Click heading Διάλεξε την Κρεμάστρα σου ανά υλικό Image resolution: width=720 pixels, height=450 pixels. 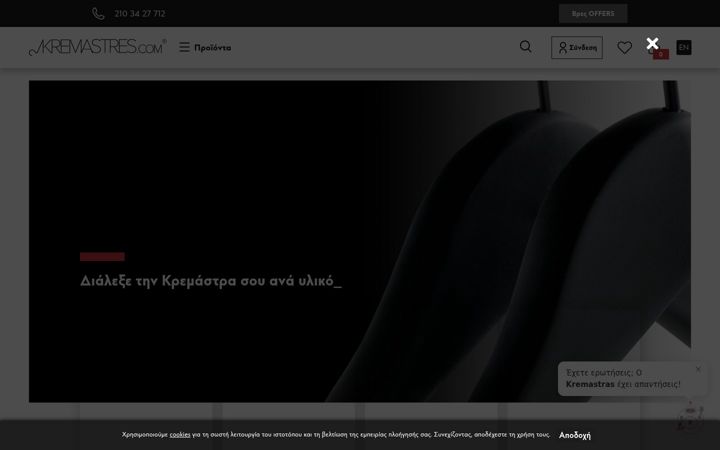[211, 281]
